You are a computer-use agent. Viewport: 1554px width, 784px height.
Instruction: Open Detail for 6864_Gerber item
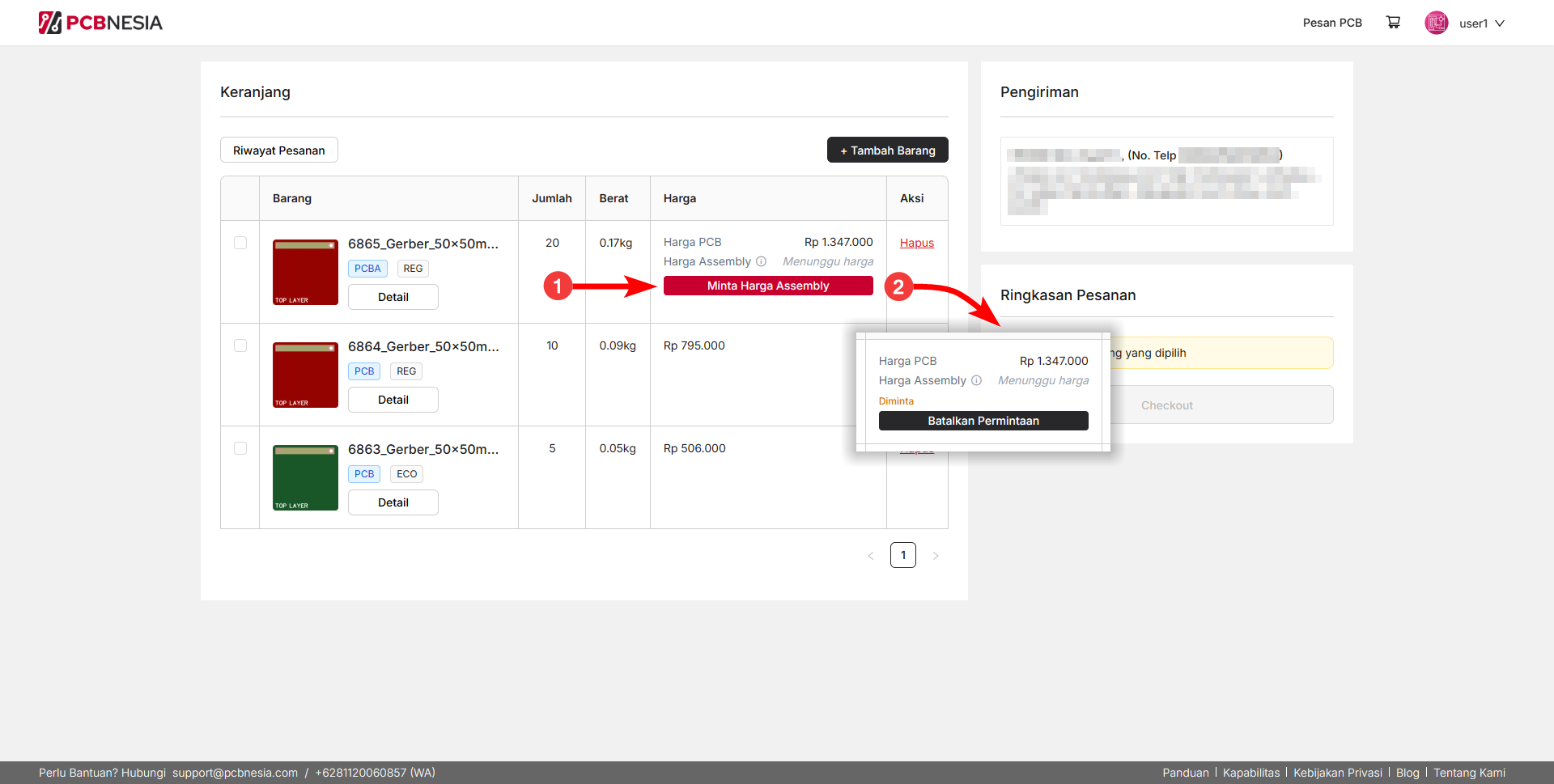pyautogui.click(x=393, y=400)
